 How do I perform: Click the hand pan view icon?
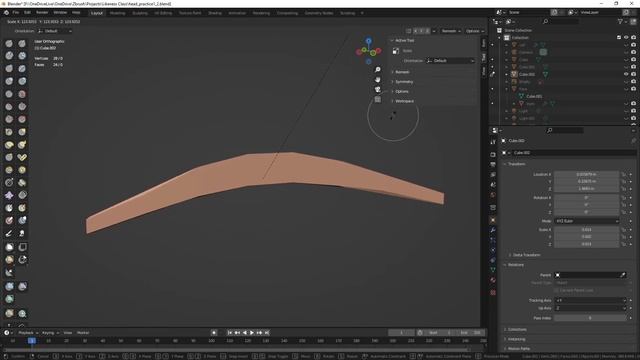378,80
